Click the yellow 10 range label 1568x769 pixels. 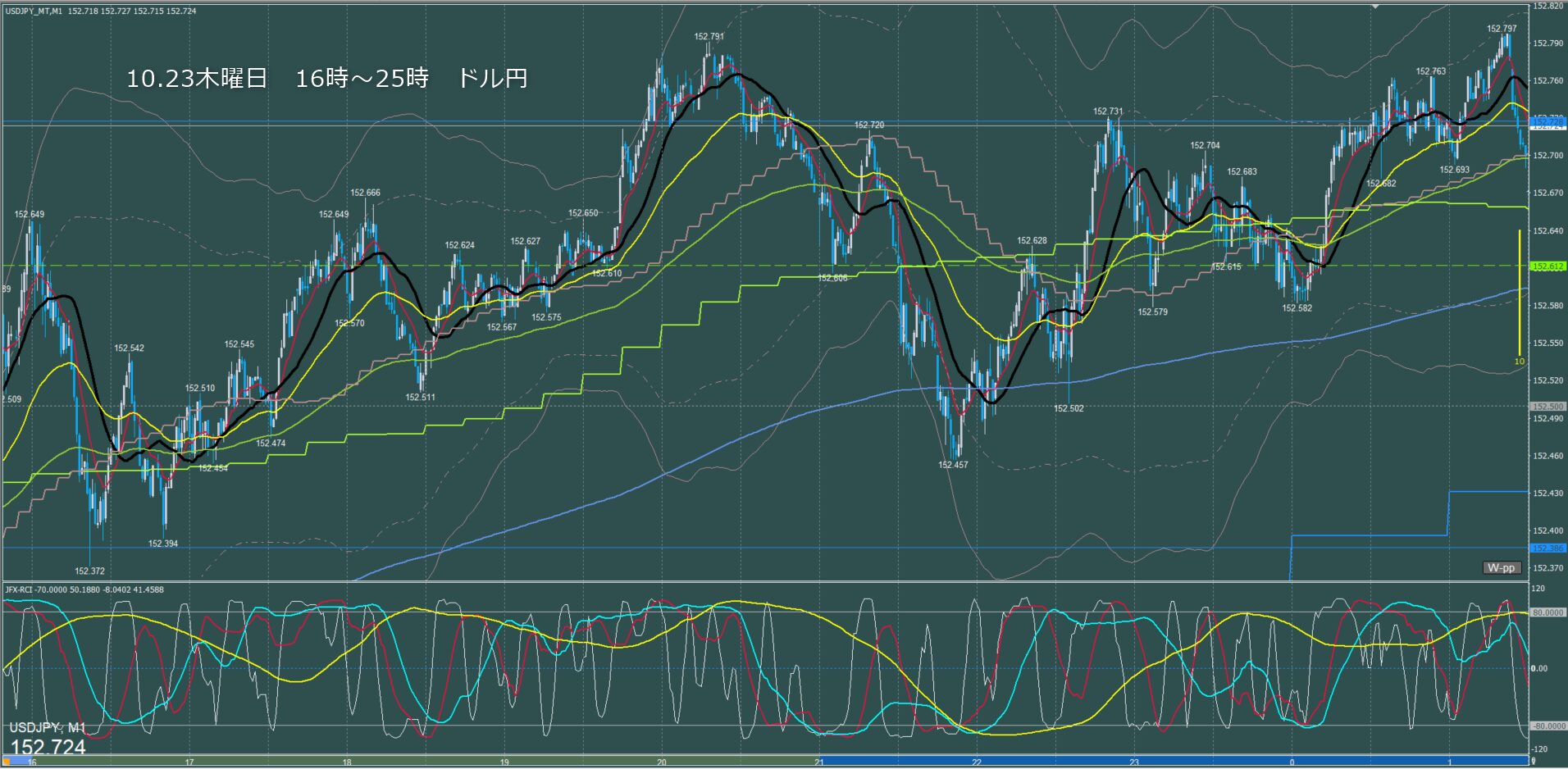(x=1519, y=362)
